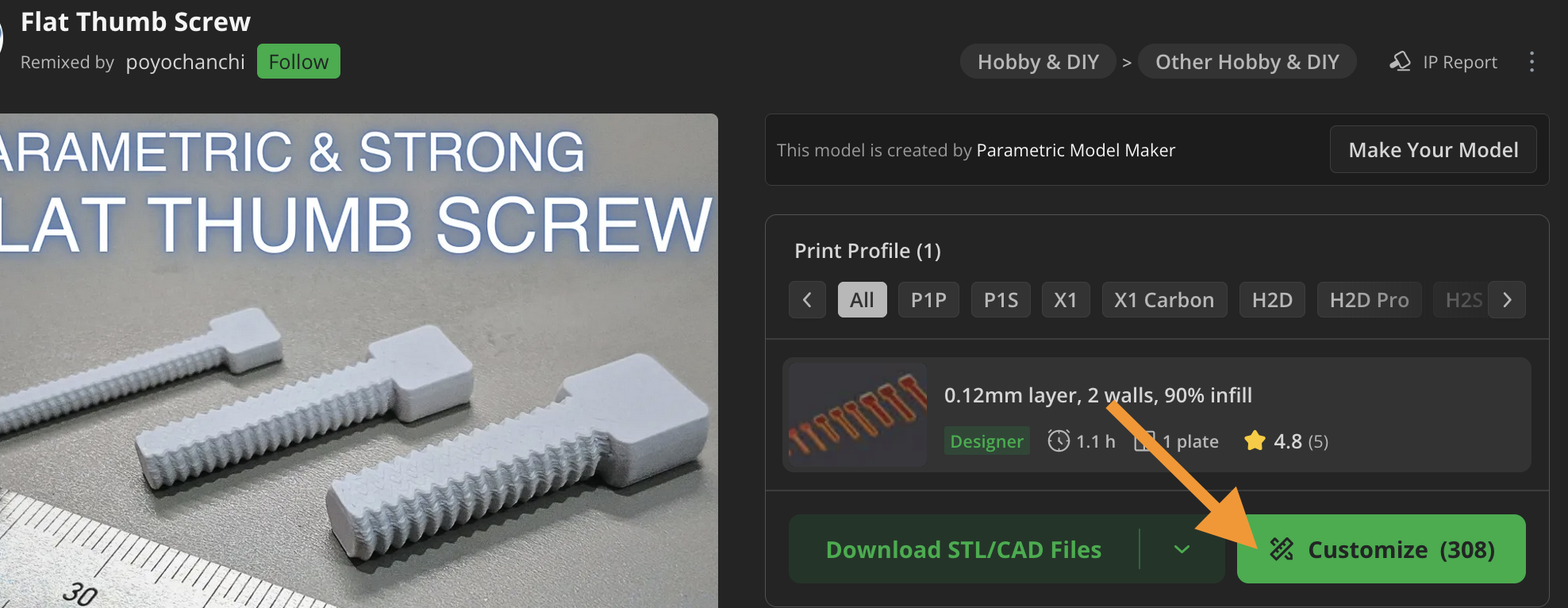Follow the user poyochanchi

[x=298, y=62]
